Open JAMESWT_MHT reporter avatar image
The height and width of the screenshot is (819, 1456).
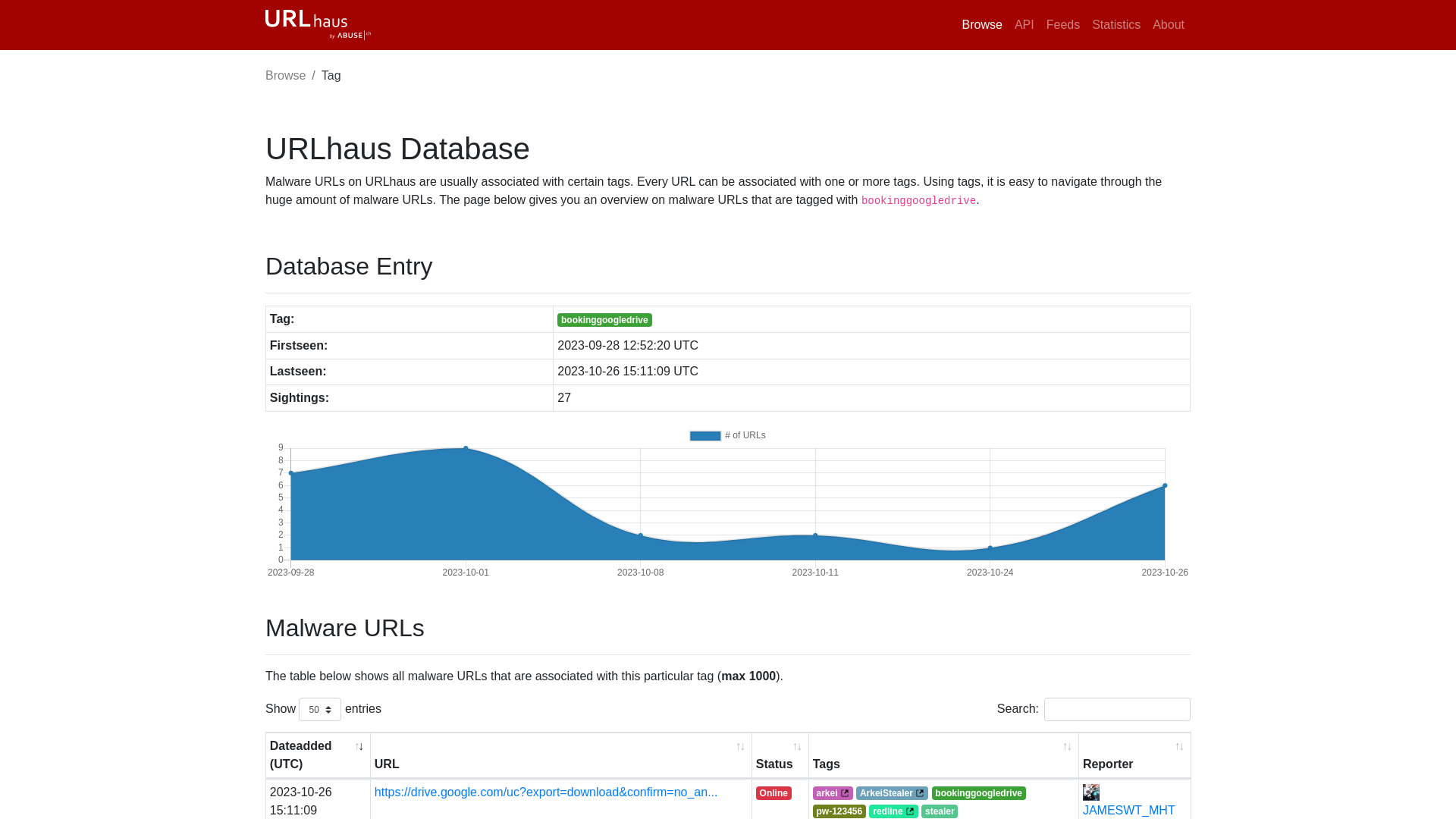[x=1091, y=792]
